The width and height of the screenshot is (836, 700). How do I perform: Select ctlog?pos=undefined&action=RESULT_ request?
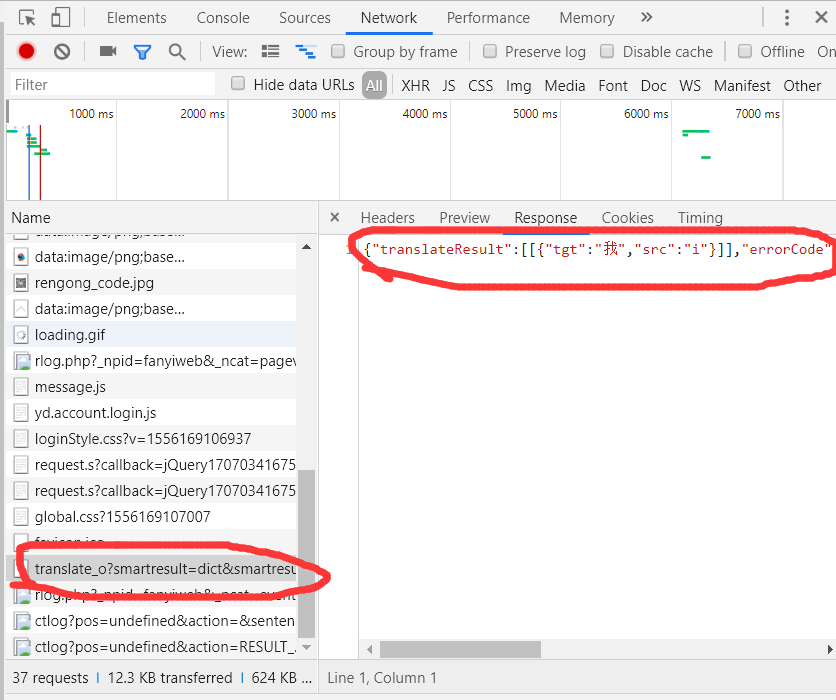tap(151, 647)
